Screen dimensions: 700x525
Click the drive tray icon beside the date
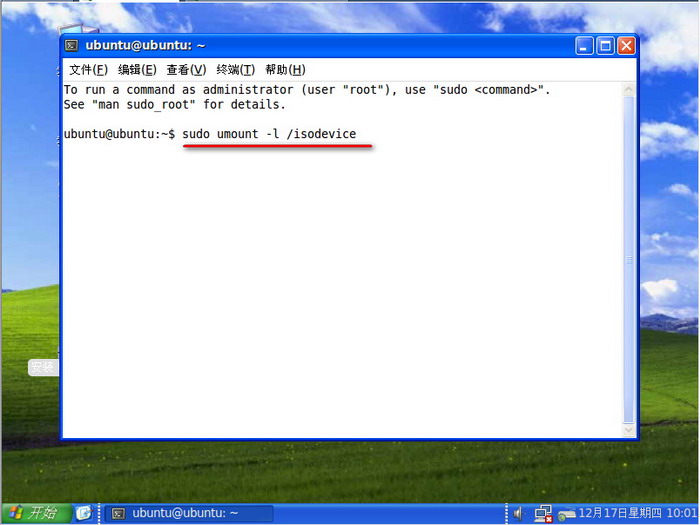[567, 515]
